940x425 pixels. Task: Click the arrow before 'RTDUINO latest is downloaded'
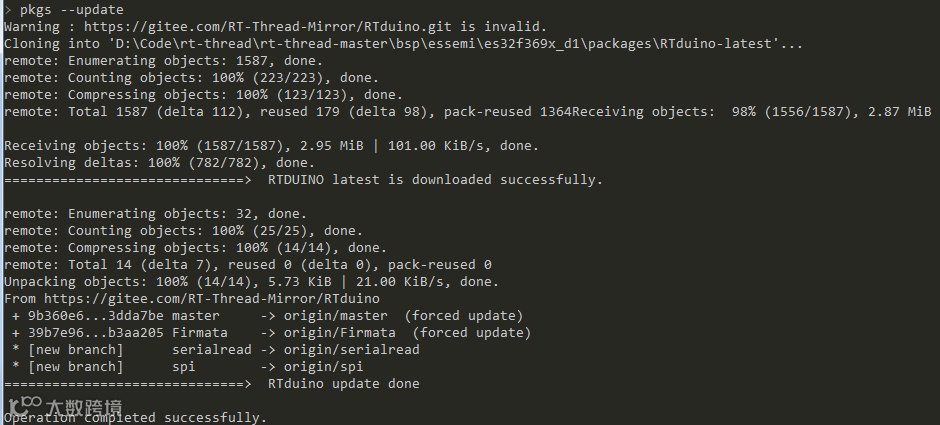coord(128,180)
